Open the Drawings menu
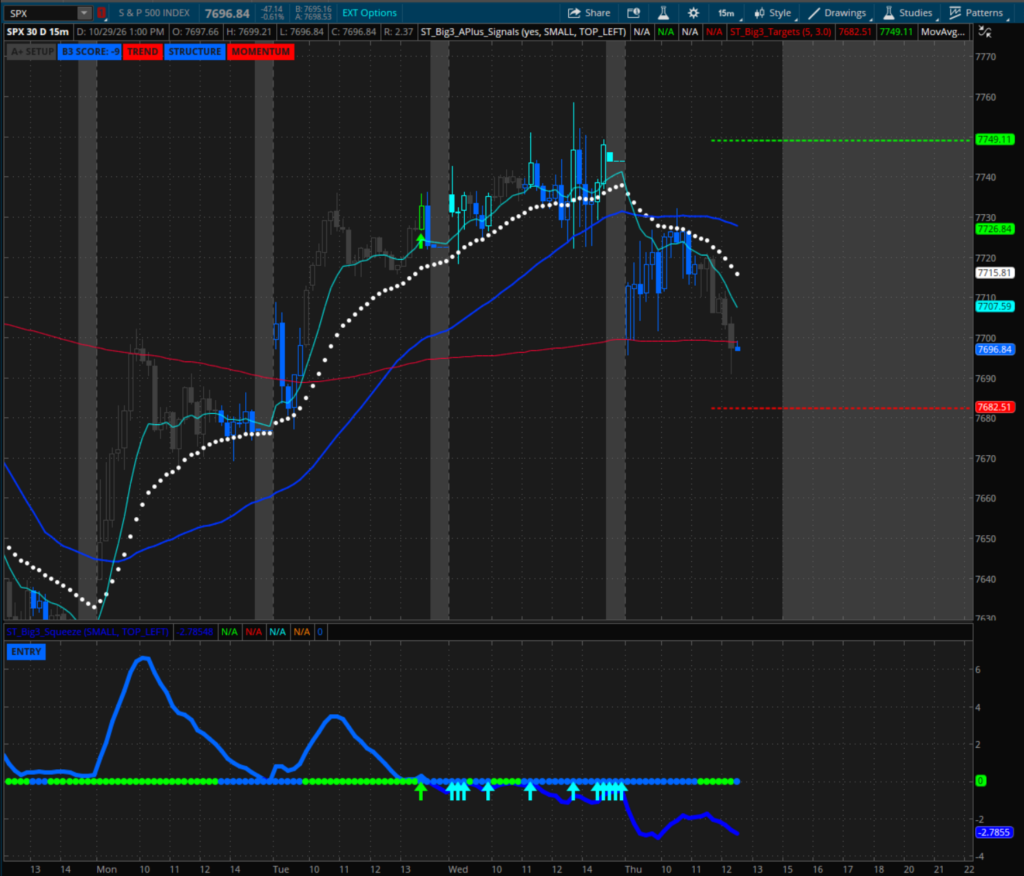The image size is (1024, 876). click(x=838, y=13)
